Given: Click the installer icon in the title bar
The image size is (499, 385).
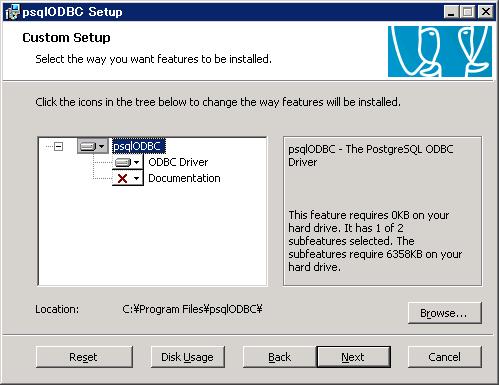Looking at the screenshot, I should point(12,12).
